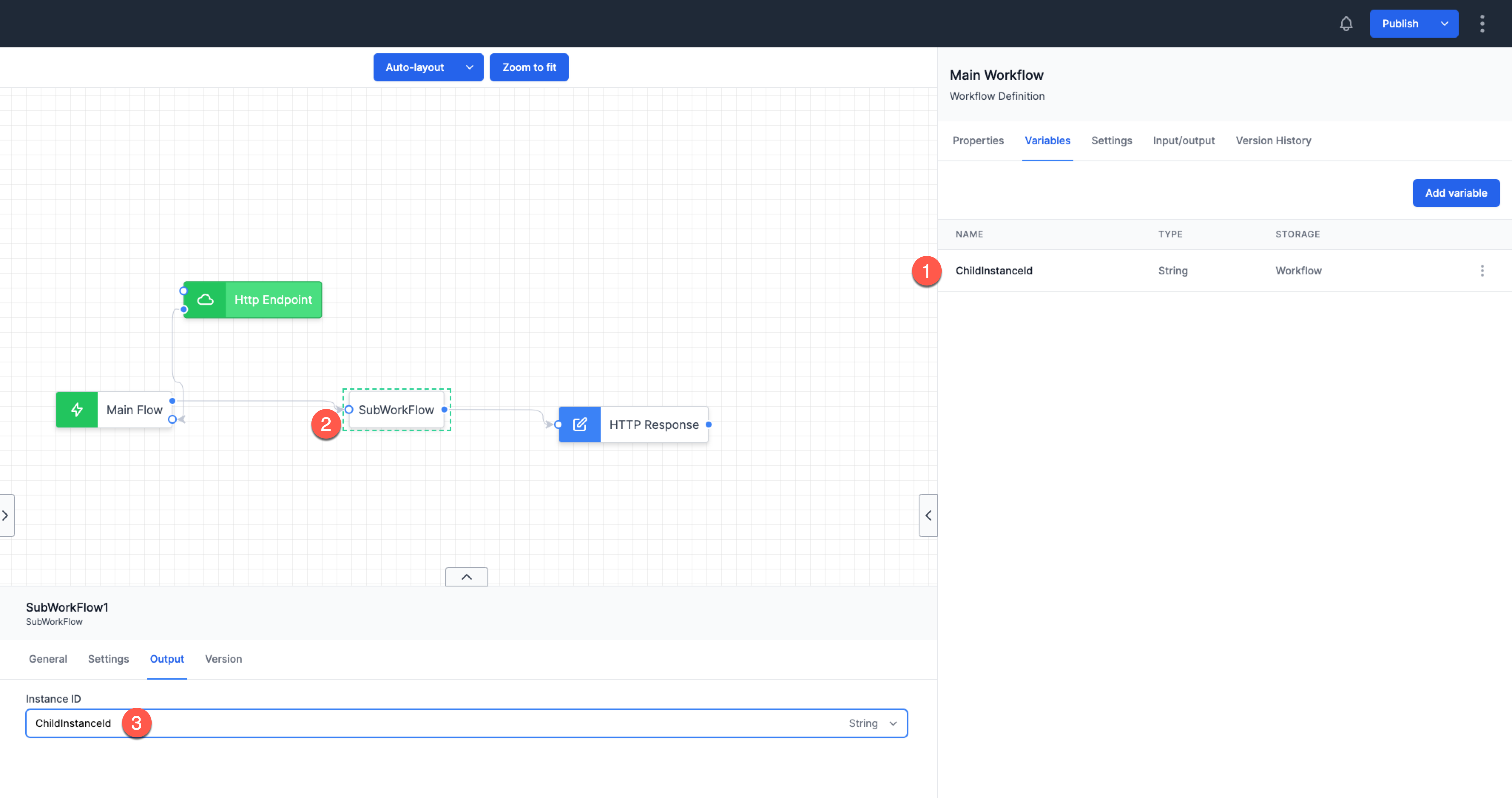Switch to the Input/output tab
The height and width of the screenshot is (798, 1512).
[x=1184, y=140]
